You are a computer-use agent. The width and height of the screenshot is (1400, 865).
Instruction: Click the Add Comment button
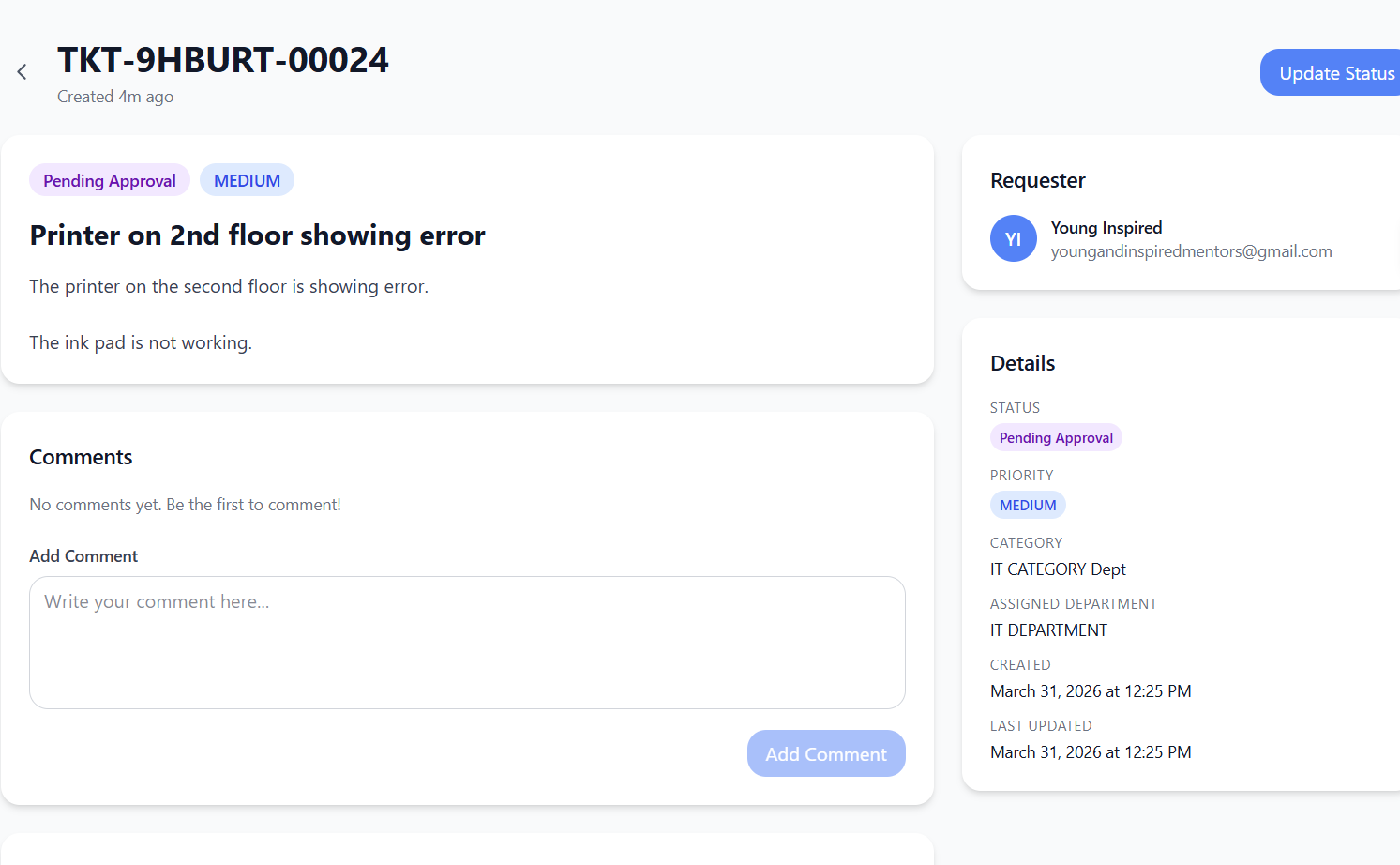[x=825, y=753]
